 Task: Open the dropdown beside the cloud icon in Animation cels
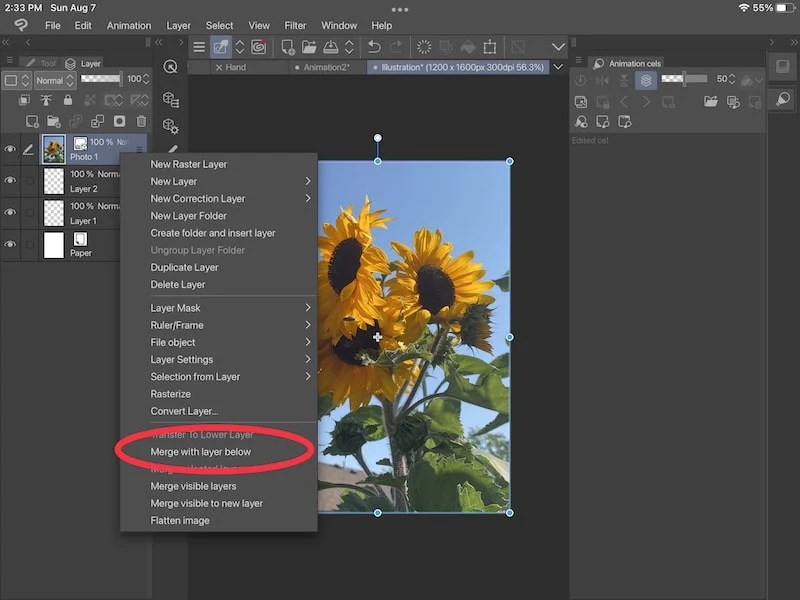[757, 78]
